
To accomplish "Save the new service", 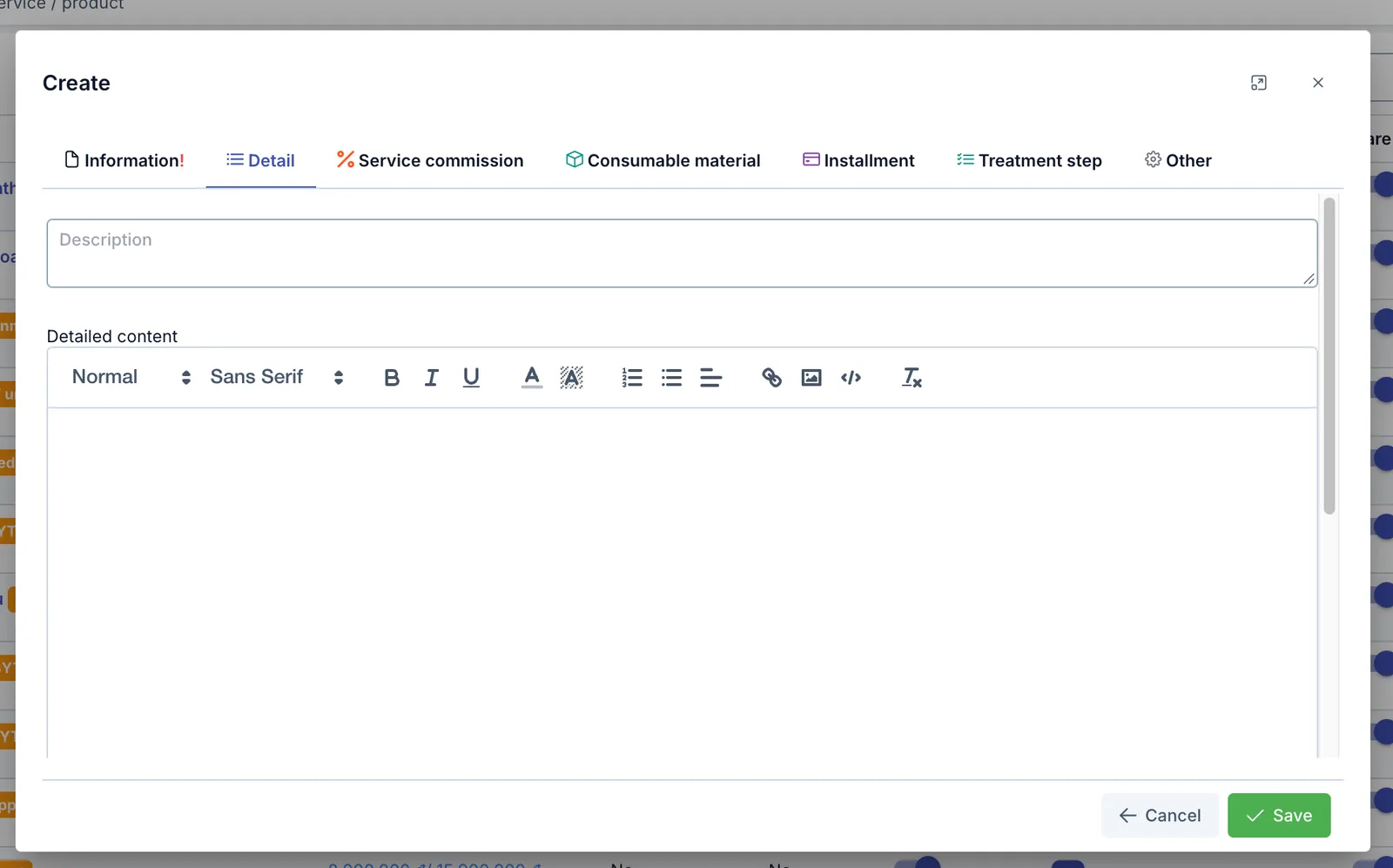I will (1279, 816).
